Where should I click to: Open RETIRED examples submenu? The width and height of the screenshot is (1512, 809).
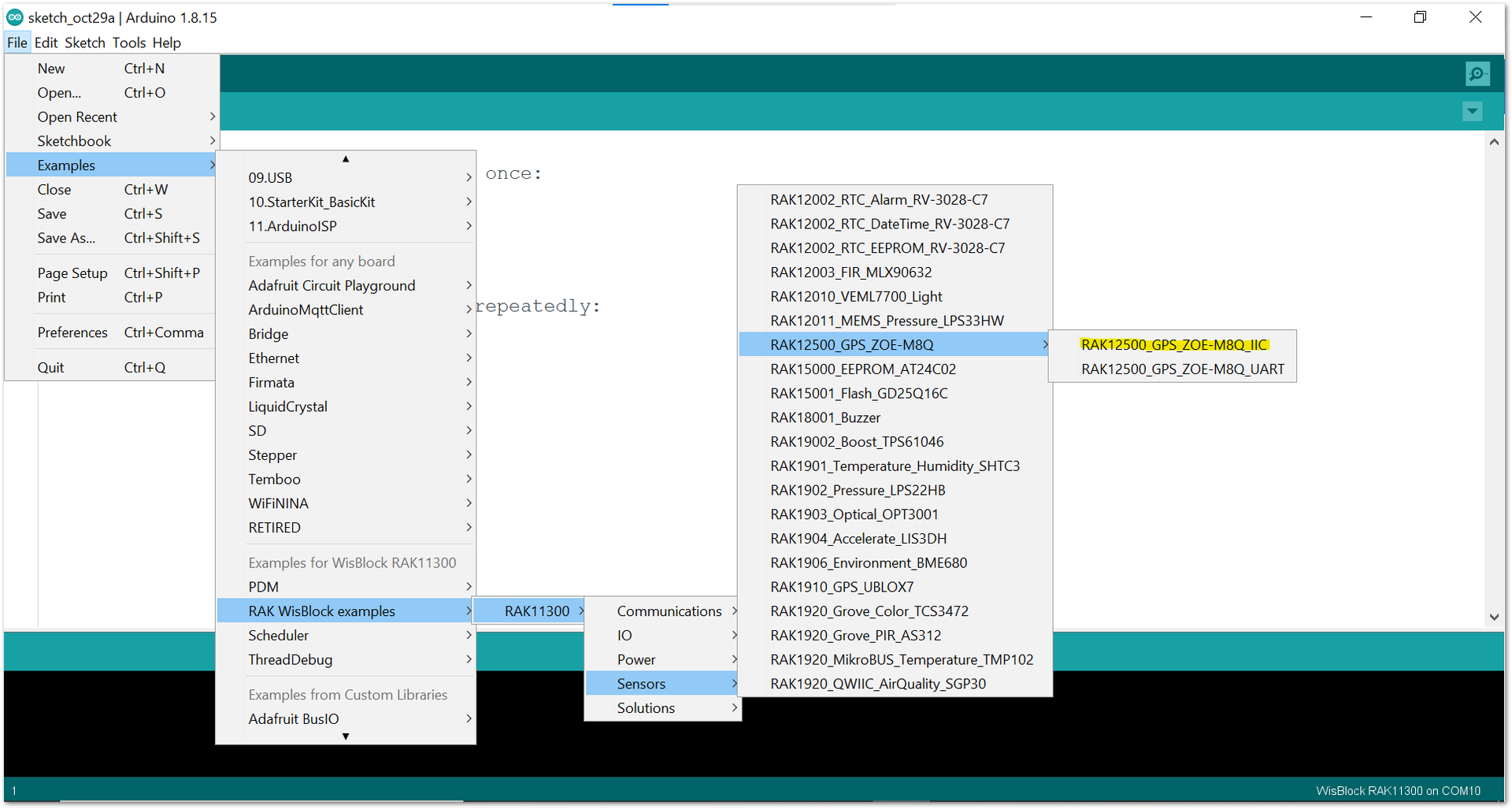346,528
